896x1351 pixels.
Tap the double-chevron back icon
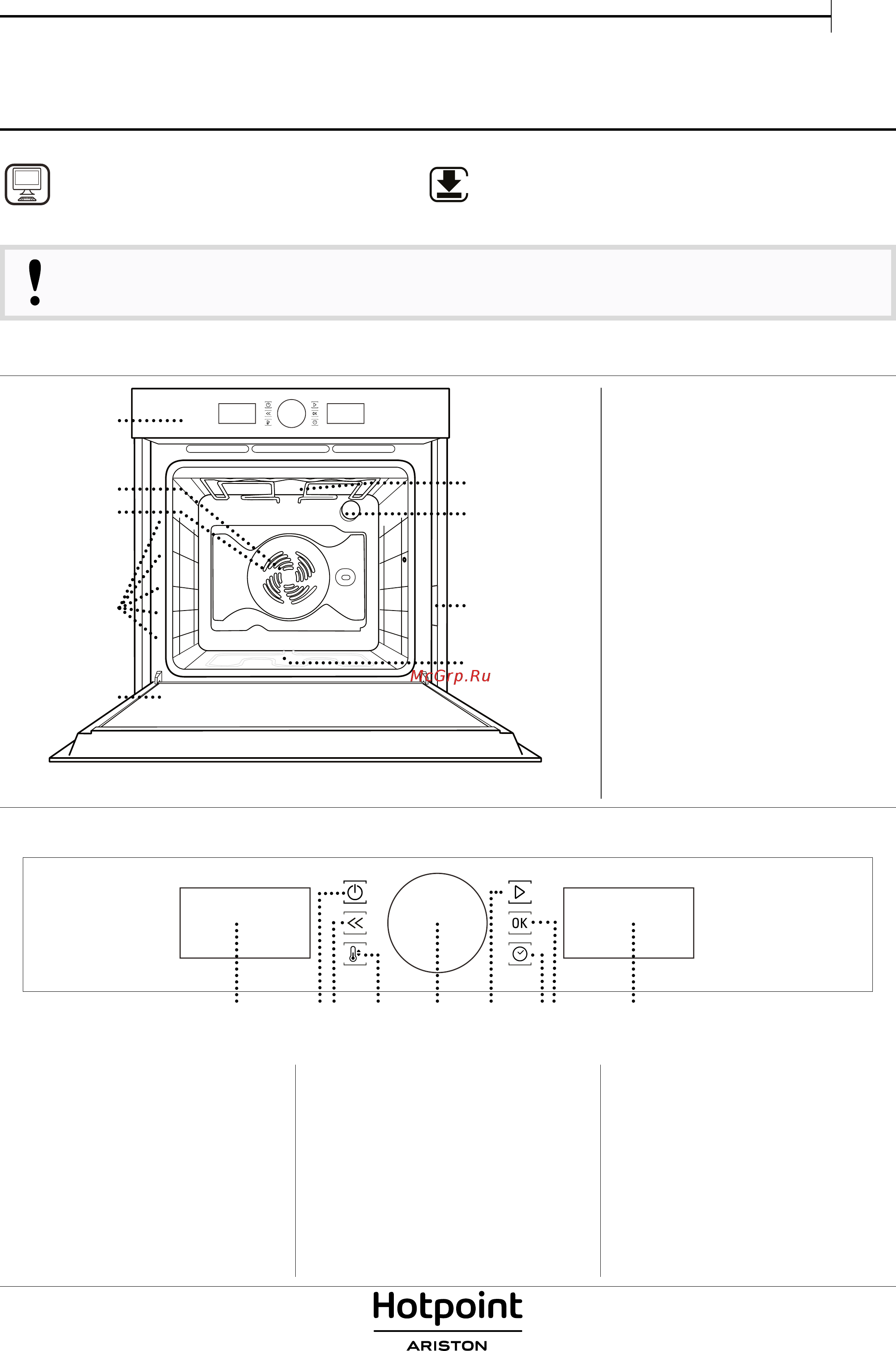click(354, 923)
